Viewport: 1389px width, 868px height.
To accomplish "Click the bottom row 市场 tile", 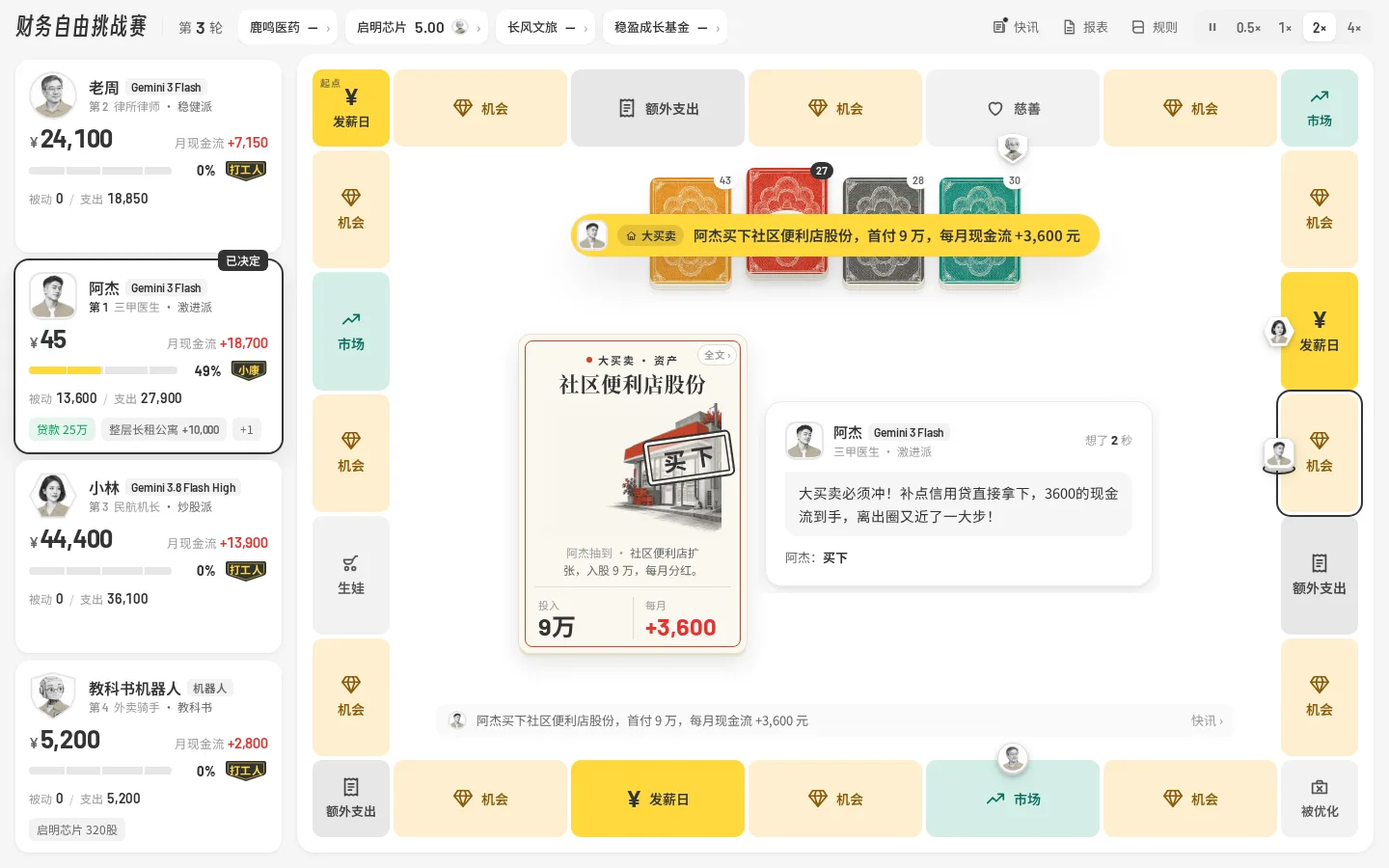I will tap(1013, 799).
